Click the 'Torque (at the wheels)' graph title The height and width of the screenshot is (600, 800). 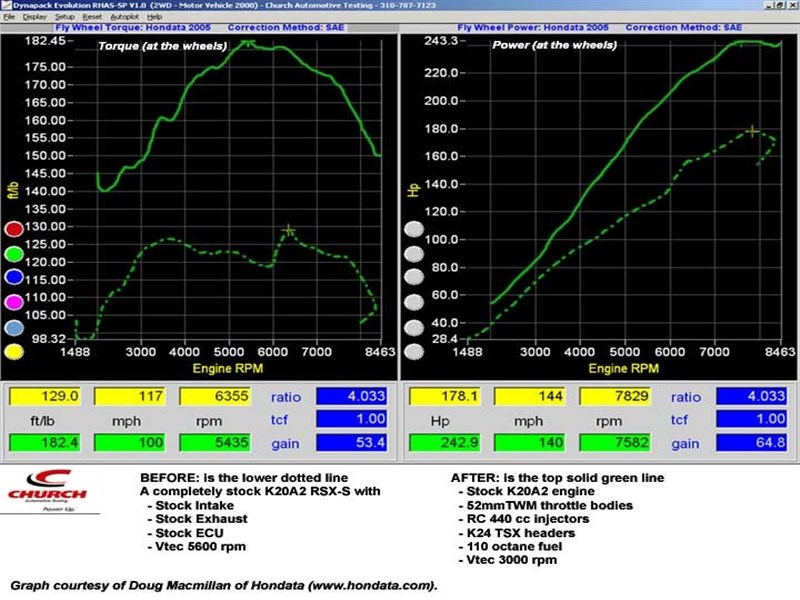point(162,46)
